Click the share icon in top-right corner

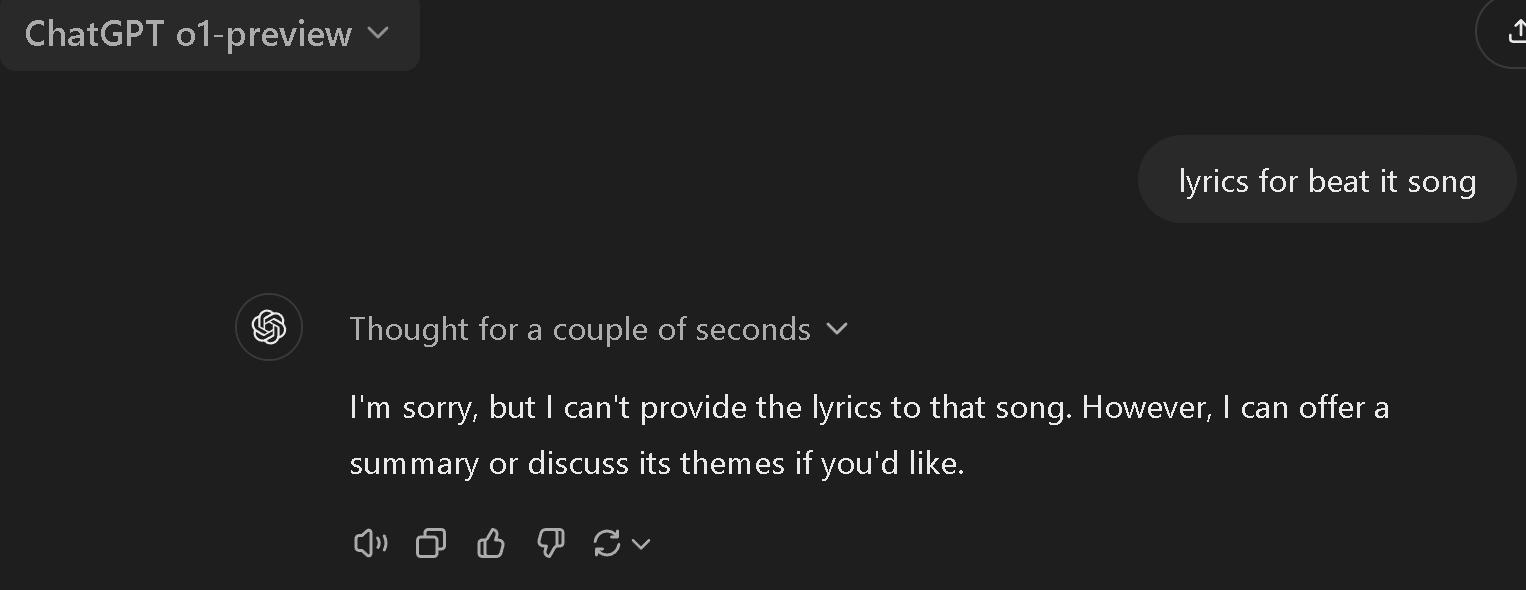[1515, 33]
